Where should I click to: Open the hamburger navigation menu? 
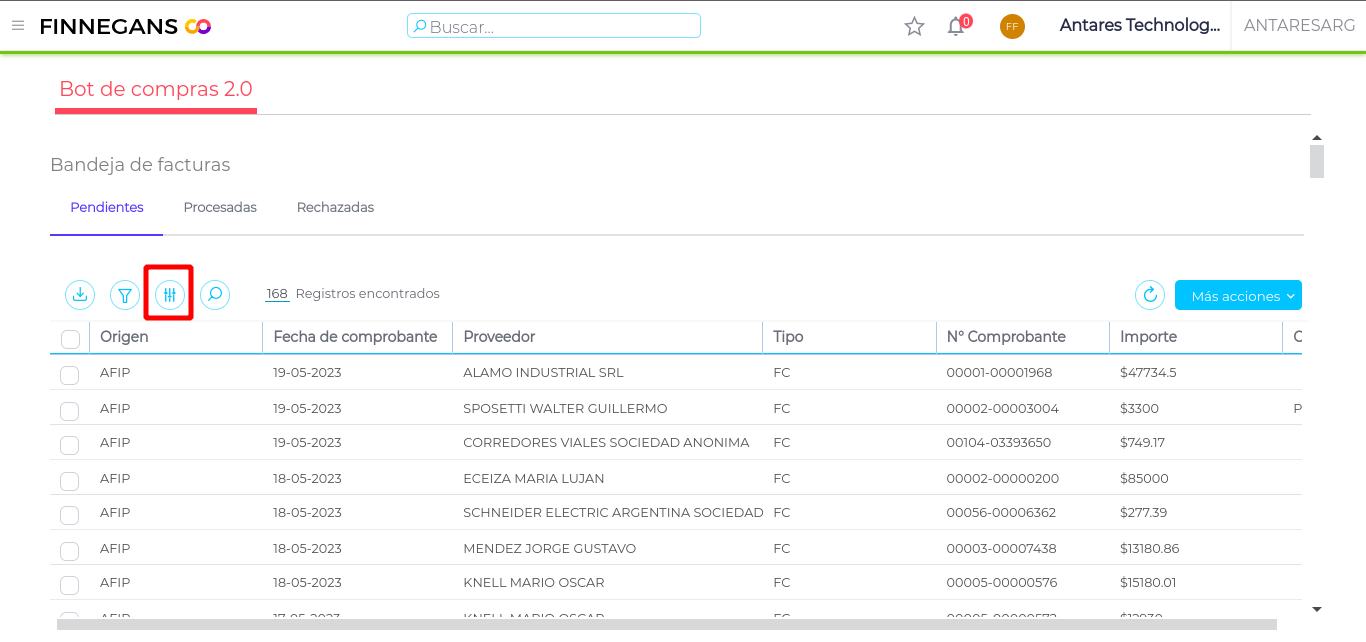(18, 26)
